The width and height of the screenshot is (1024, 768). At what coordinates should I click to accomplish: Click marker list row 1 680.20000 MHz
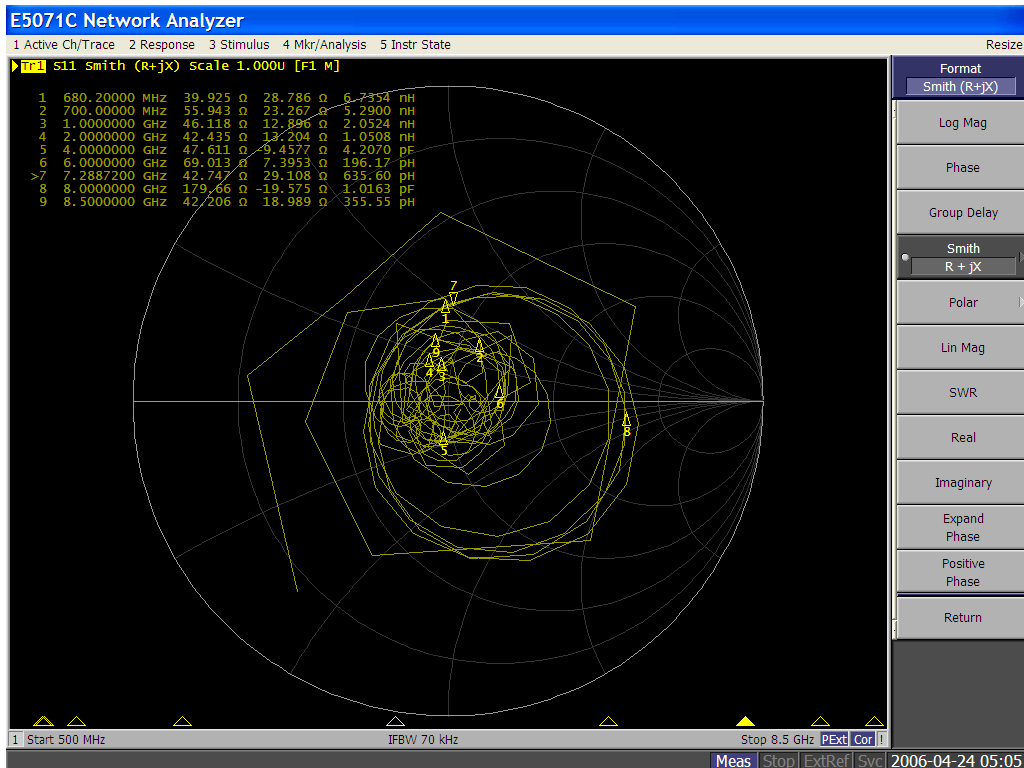tap(227, 98)
